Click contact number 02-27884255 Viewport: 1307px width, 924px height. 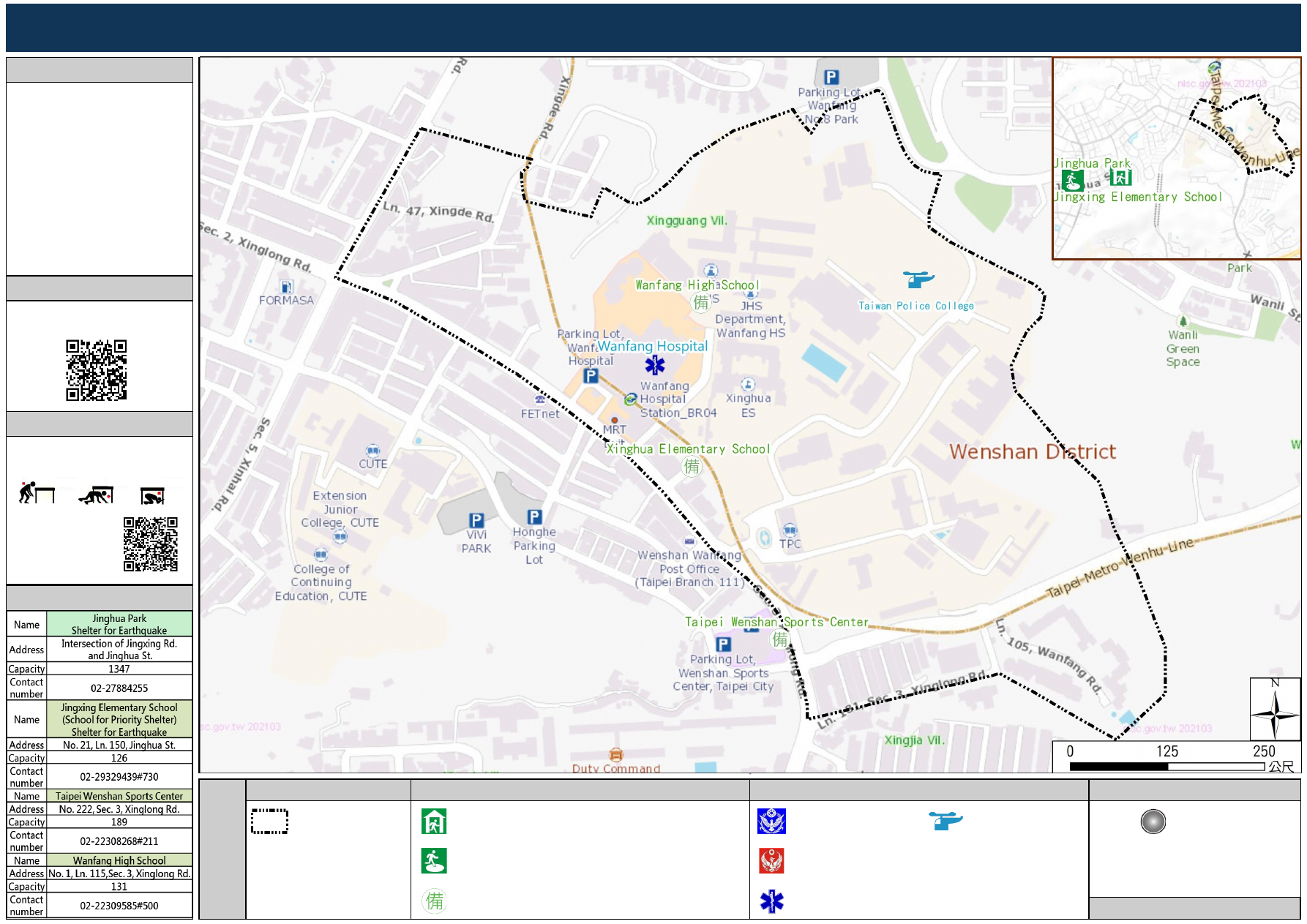pyautogui.click(x=119, y=688)
